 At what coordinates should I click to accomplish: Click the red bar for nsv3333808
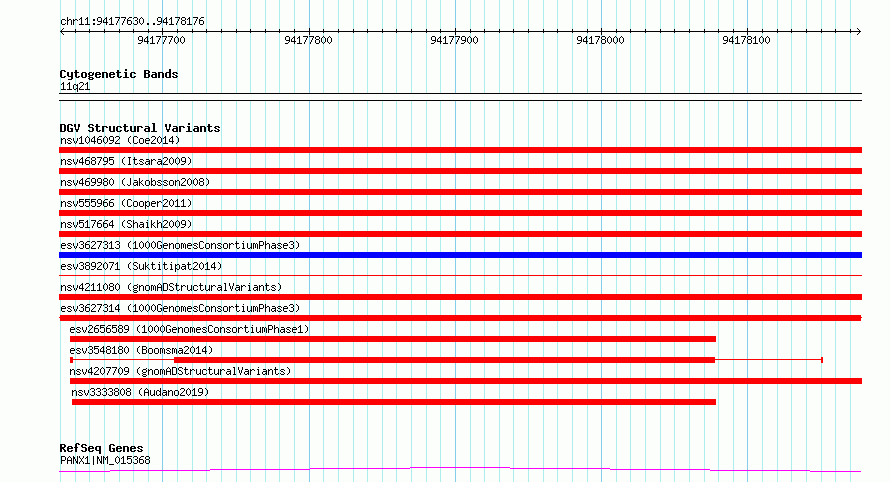394,402
